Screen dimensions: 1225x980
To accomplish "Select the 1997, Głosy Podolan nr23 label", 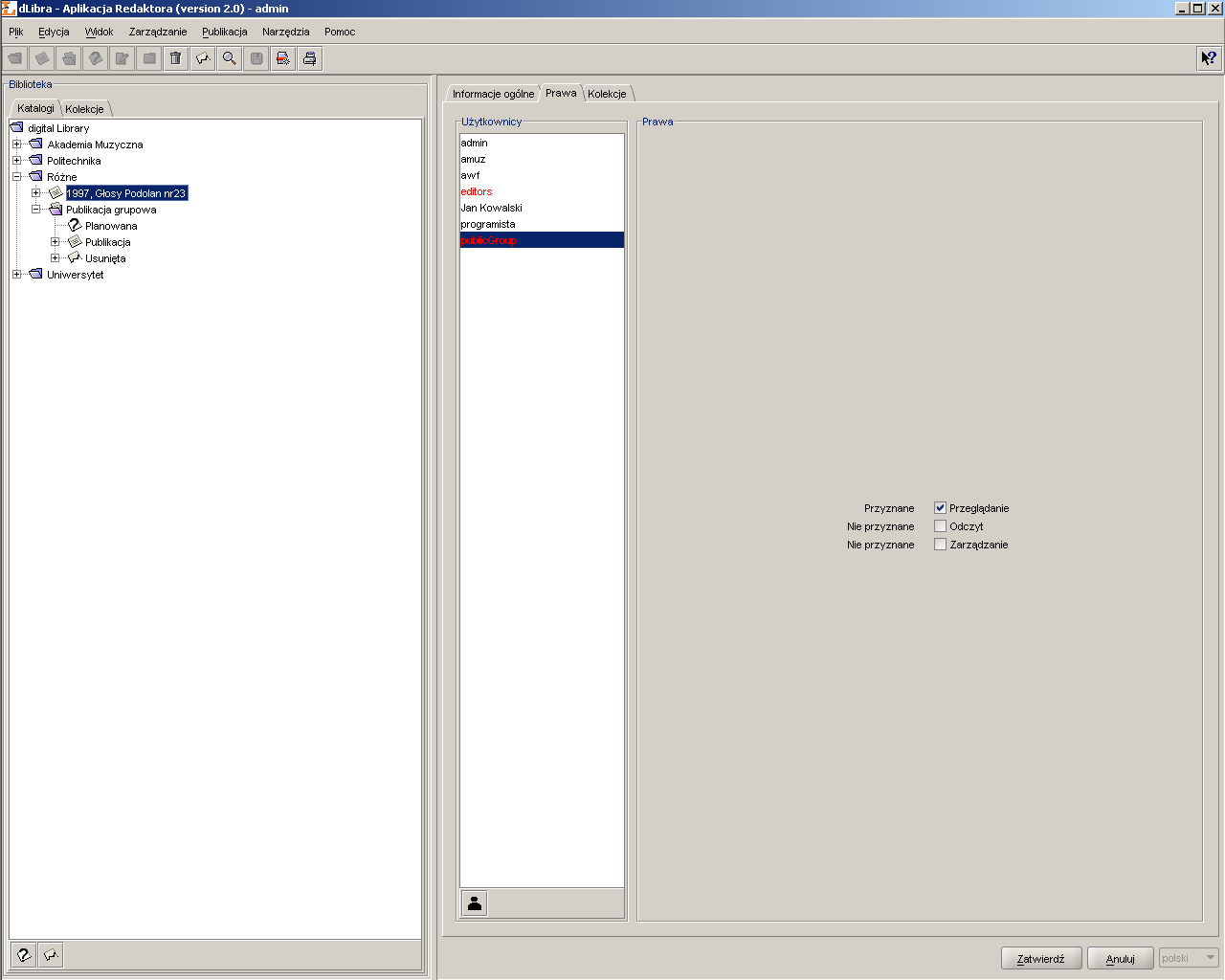I will pos(126,193).
